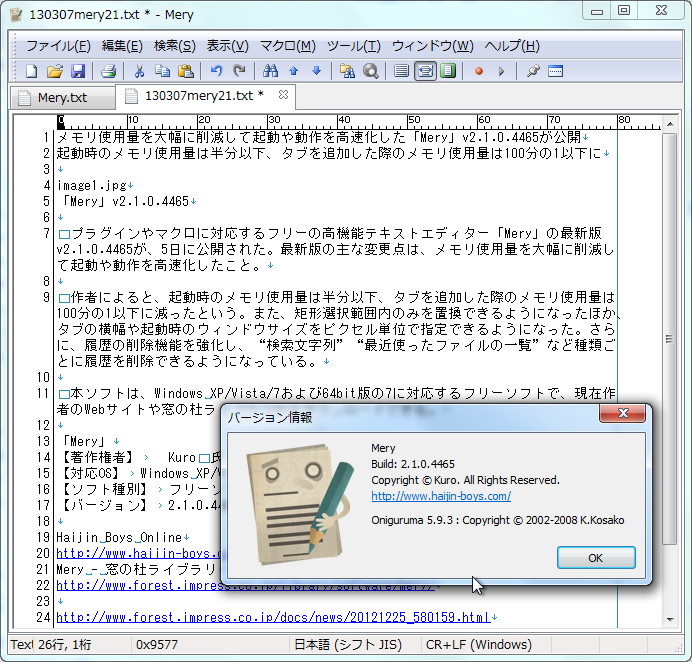The image size is (692, 662).
Task: Open haijin-boys link on line 20
Action: [x=138, y=553]
